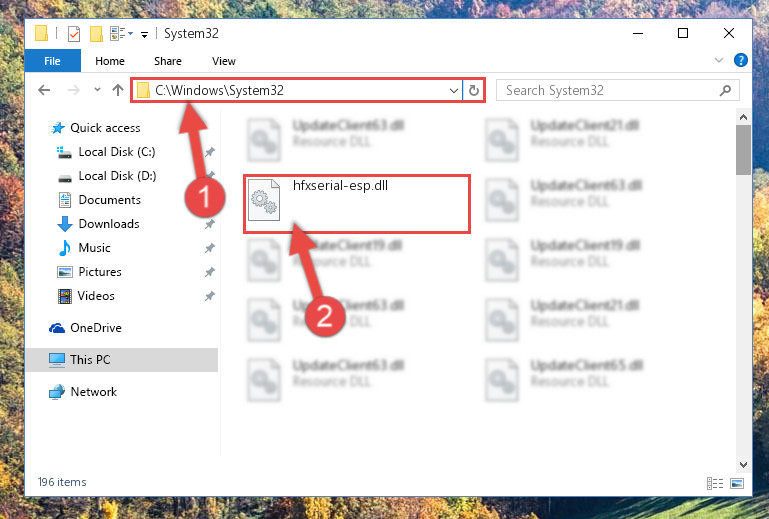Open the File ribbon tab
This screenshot has width=769, height=519.
pyautogui.click(x=52, y=61)
